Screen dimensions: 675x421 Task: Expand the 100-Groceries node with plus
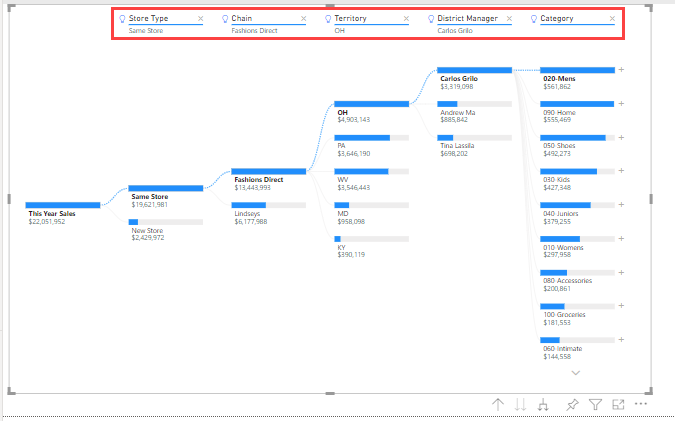click(621, 306)
